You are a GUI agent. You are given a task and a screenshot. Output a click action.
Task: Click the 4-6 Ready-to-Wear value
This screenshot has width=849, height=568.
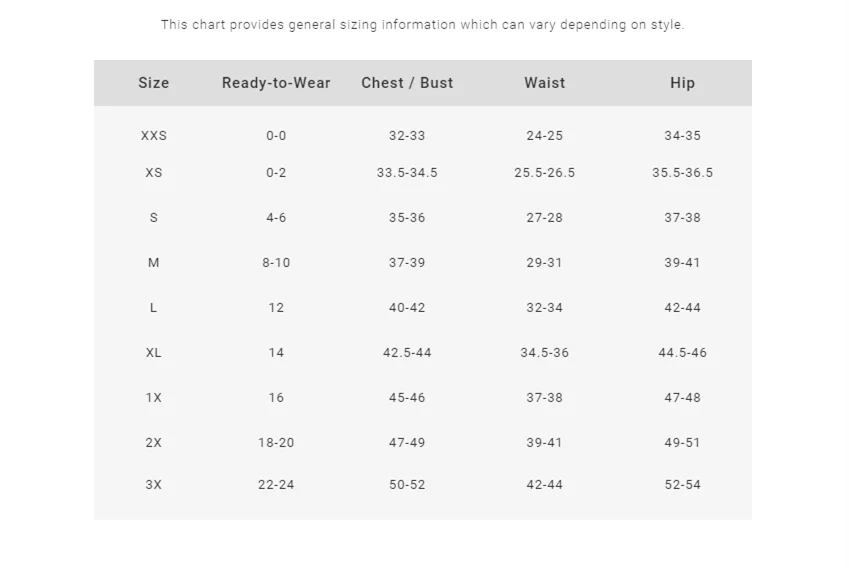tap(276, 218)
